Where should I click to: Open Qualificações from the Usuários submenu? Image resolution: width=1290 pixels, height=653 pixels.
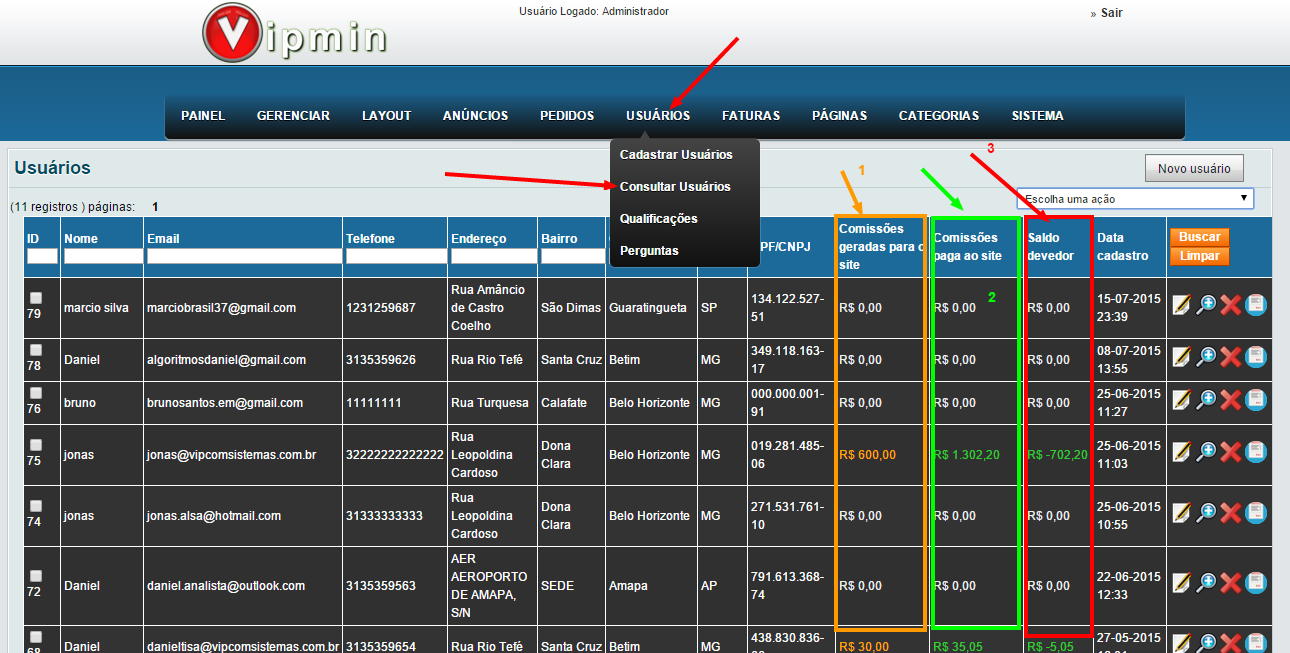659,219
